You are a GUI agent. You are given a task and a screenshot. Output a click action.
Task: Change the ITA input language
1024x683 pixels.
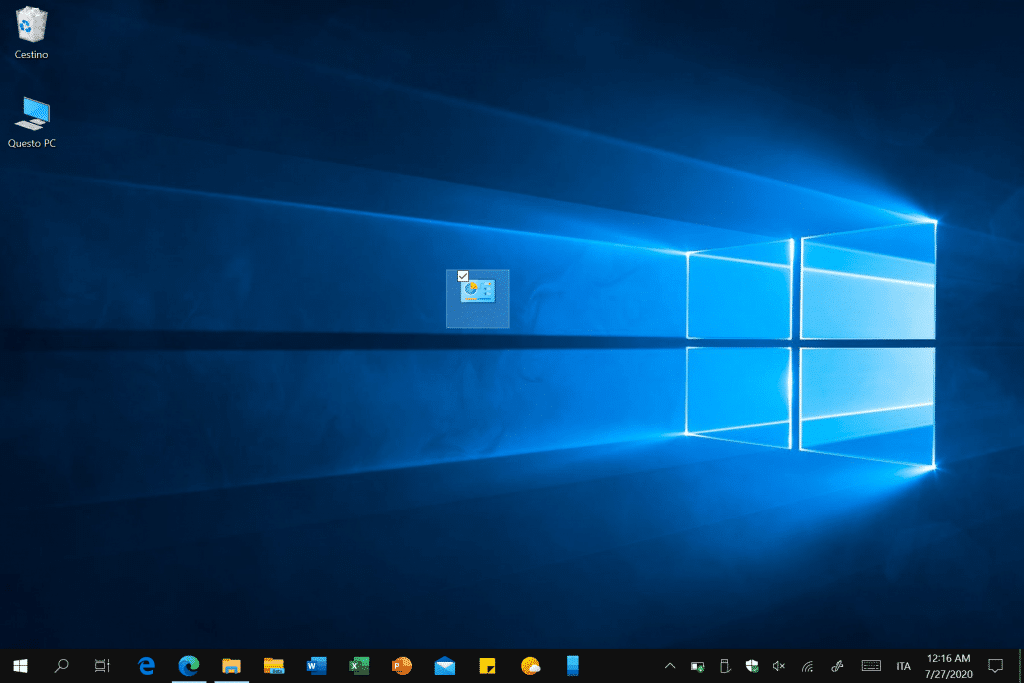tap(903, 665)
